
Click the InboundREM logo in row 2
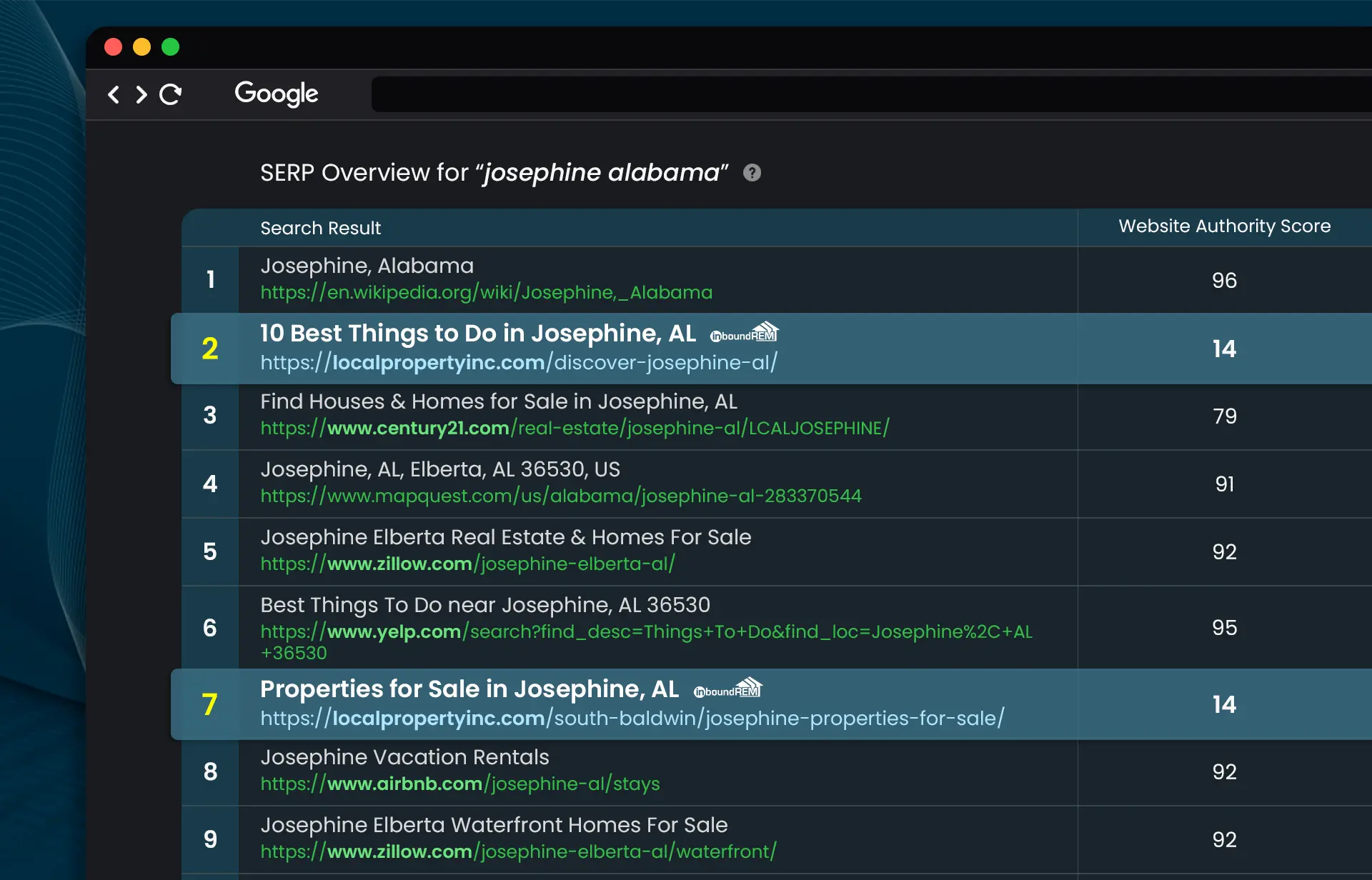744,333
